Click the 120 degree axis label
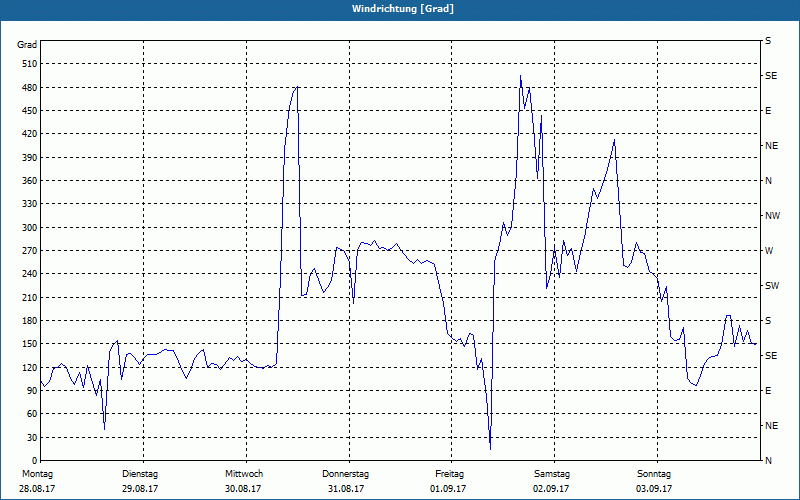The height and width of the screenshot is (500, 800). tap(30, 367)
